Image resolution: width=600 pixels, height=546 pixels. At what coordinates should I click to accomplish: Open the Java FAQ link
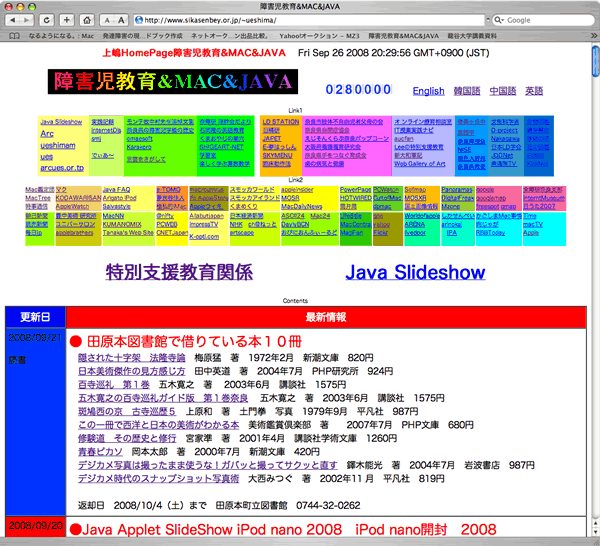coord(116,190)
